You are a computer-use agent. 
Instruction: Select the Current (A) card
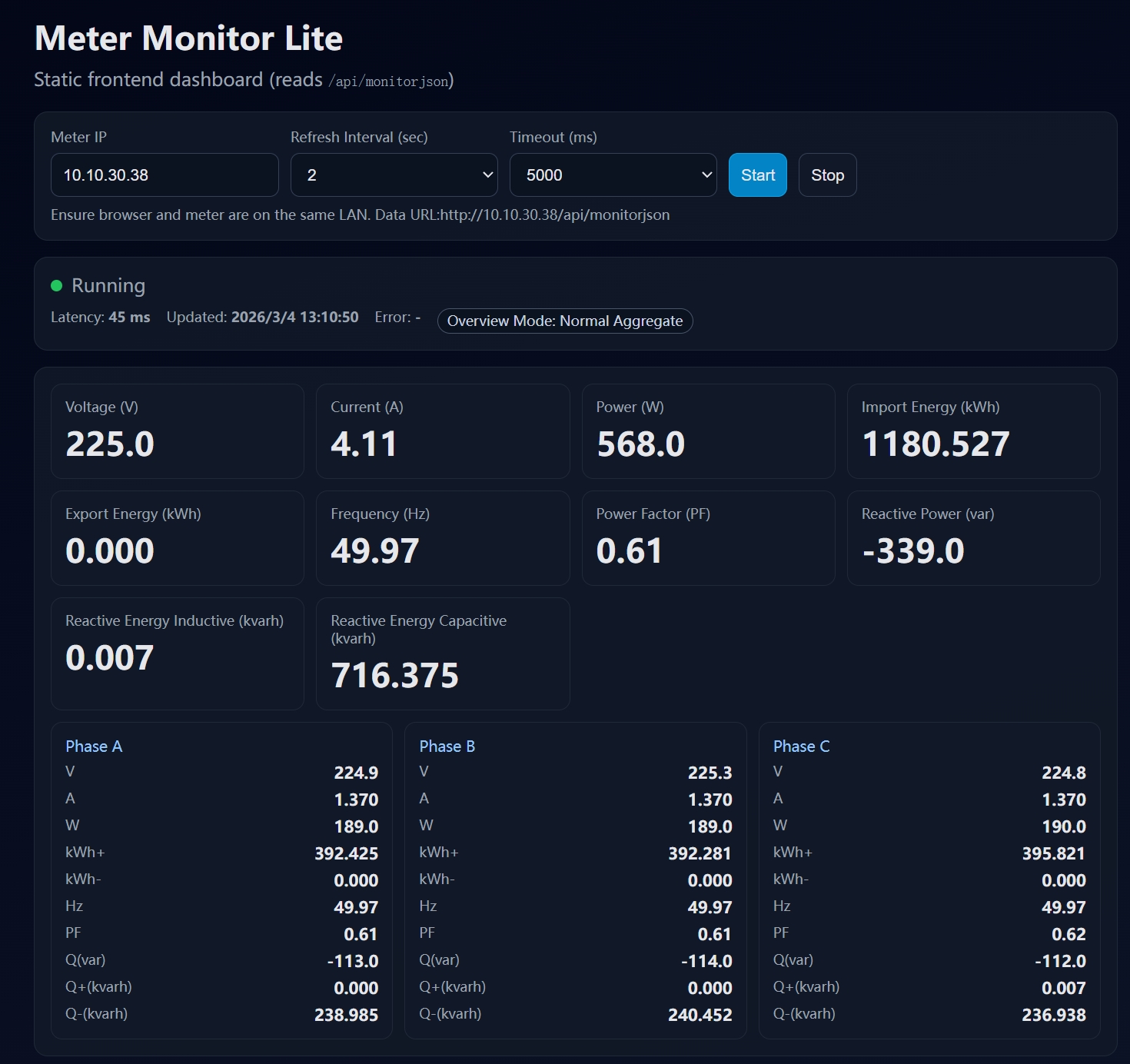pos(443,431)
